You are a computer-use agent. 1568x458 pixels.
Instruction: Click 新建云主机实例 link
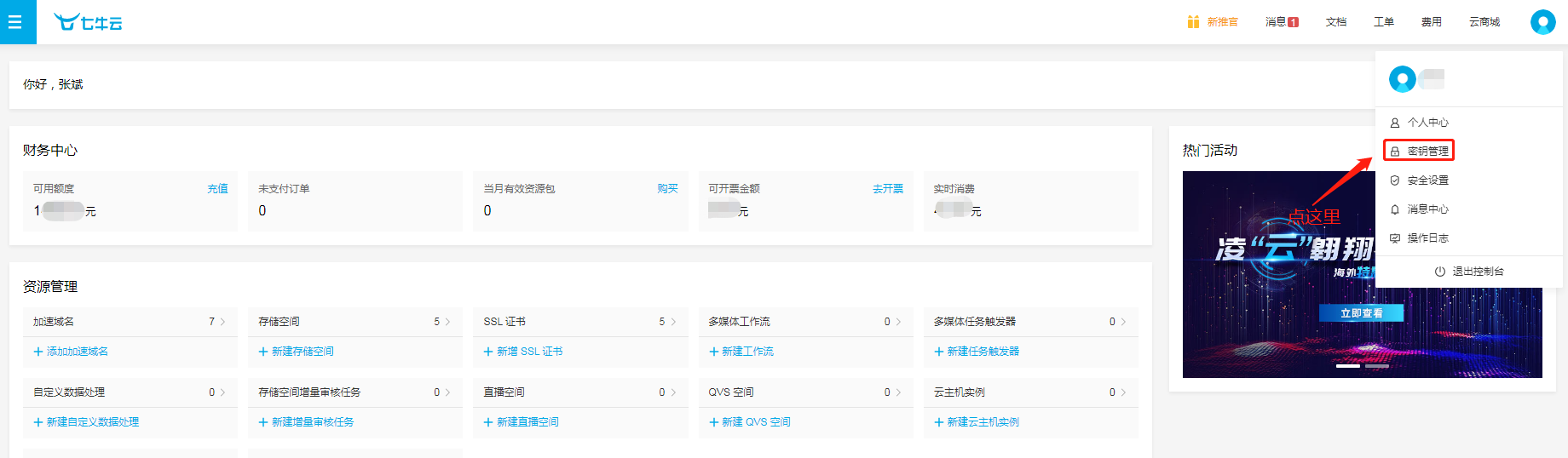coord(977,422)
